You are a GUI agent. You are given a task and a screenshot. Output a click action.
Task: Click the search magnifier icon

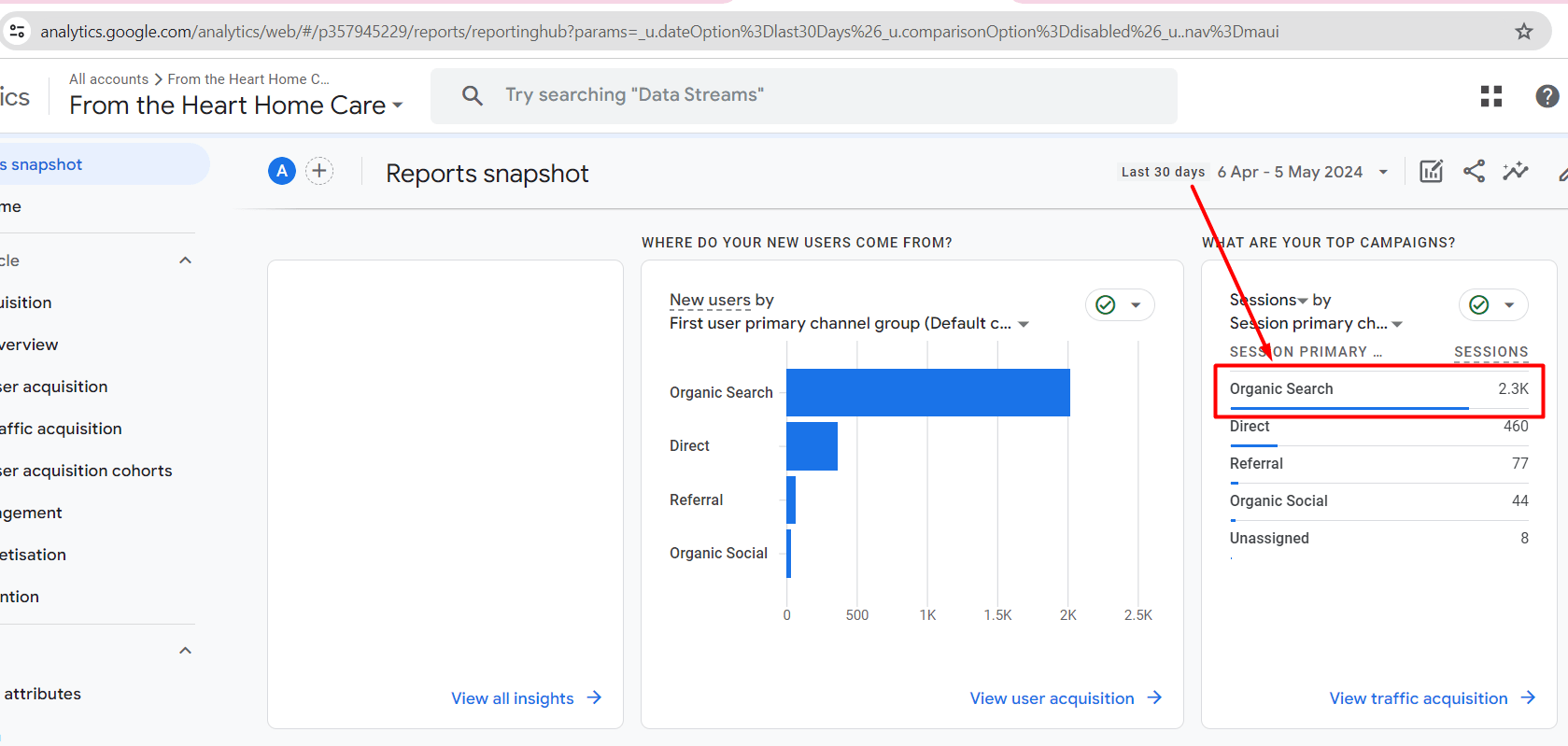[473, 95]
